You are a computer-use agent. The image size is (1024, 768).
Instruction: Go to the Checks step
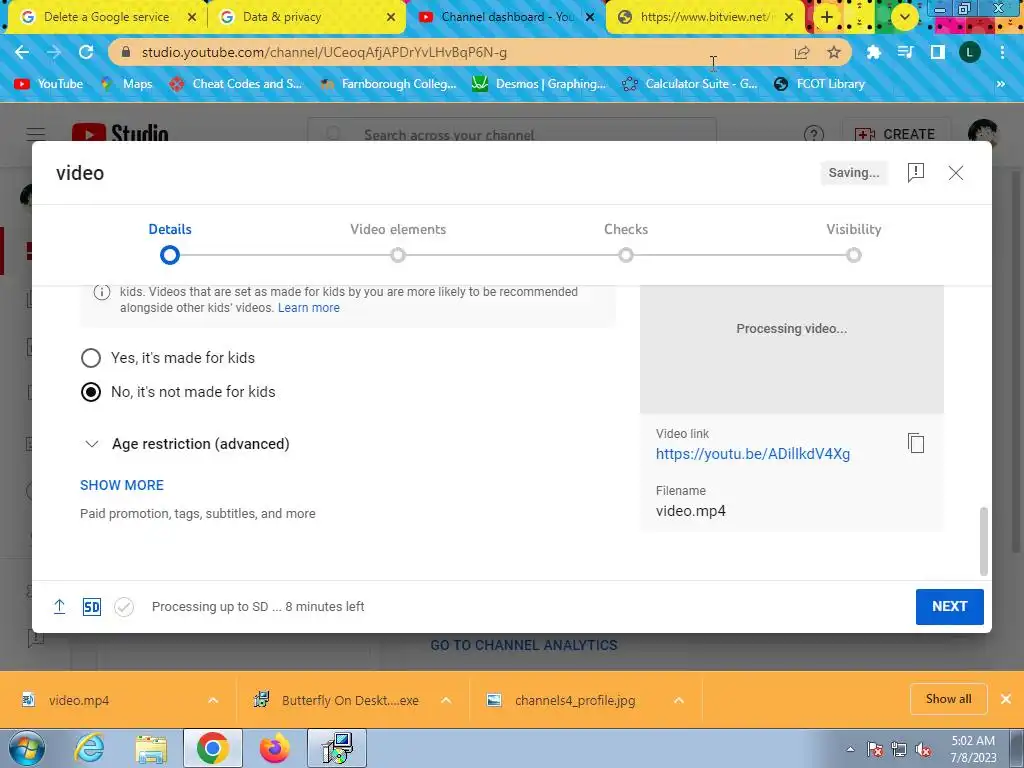[626, 242]
